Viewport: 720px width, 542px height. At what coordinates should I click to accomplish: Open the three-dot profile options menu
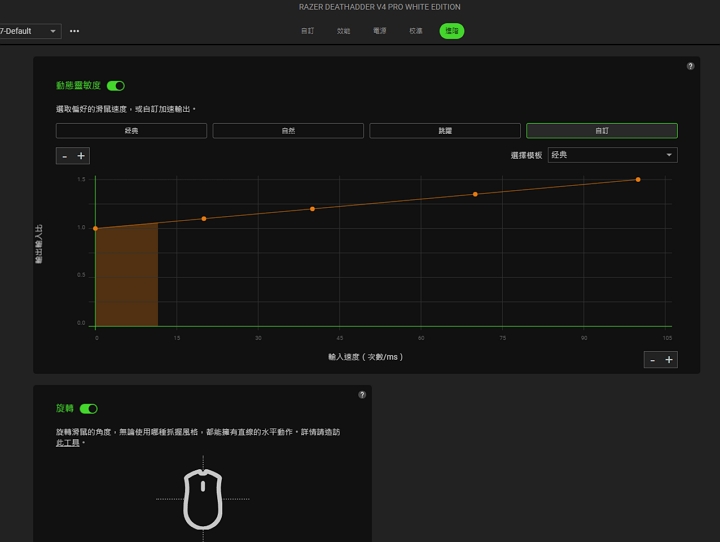coord(74,31)
